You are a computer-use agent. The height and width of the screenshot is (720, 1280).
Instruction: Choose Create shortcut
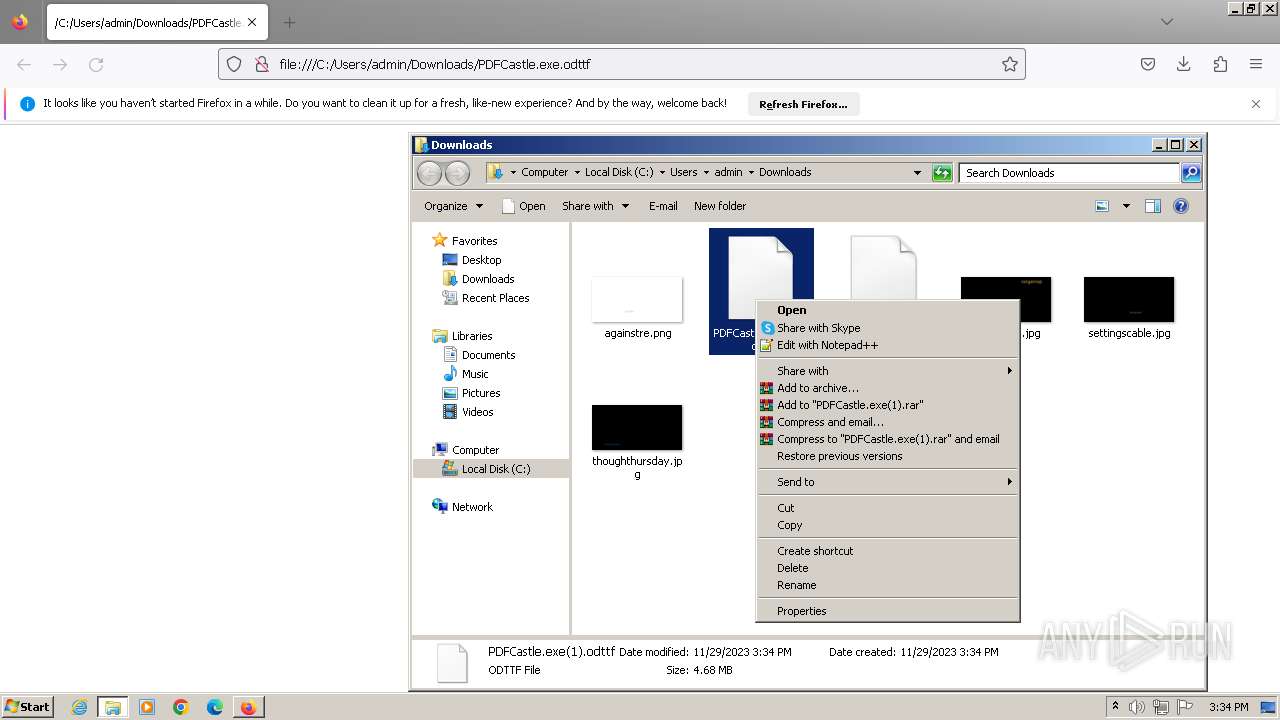pyautogui.click(x=887, y=551)
